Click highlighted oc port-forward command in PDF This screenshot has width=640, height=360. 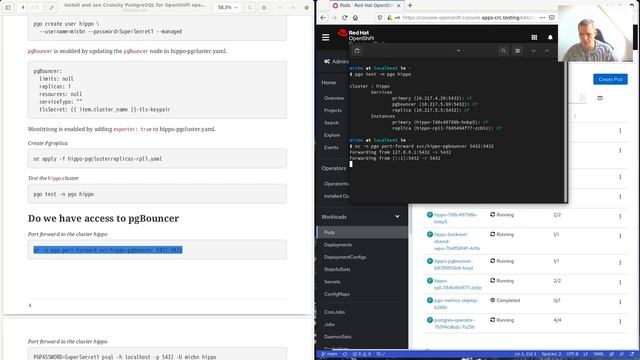(108, 250)
